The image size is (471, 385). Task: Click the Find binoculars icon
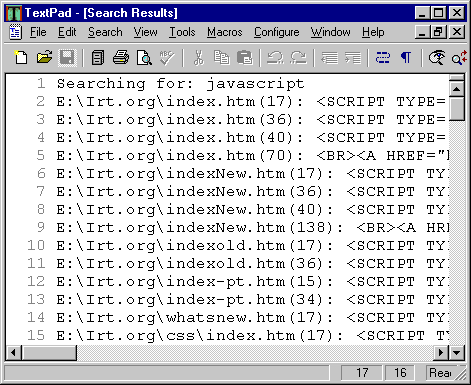437,58
